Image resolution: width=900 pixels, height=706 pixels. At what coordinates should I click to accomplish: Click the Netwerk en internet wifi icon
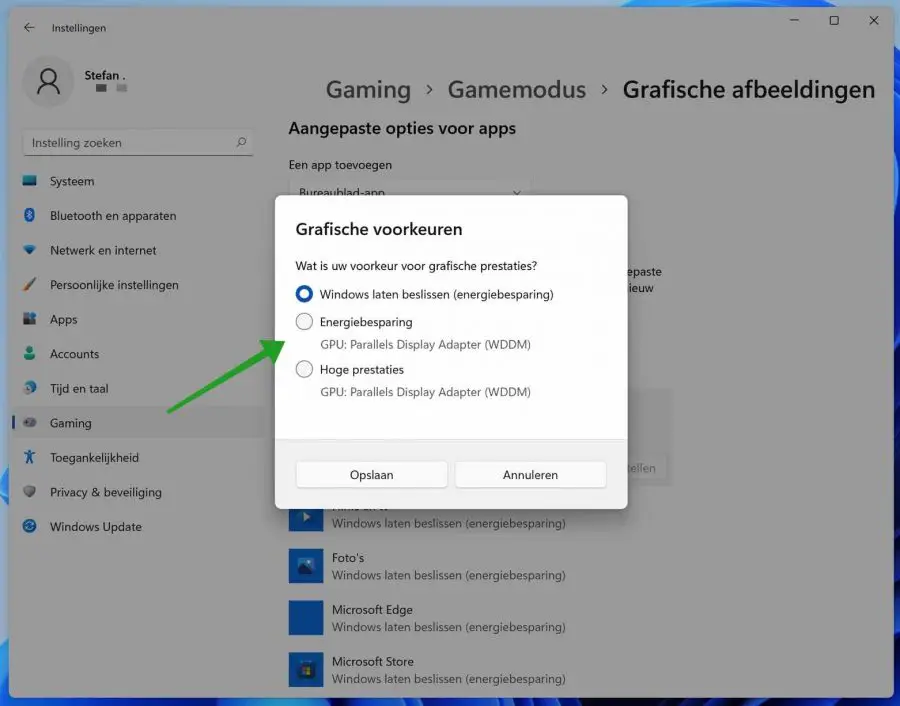(29, 250)
